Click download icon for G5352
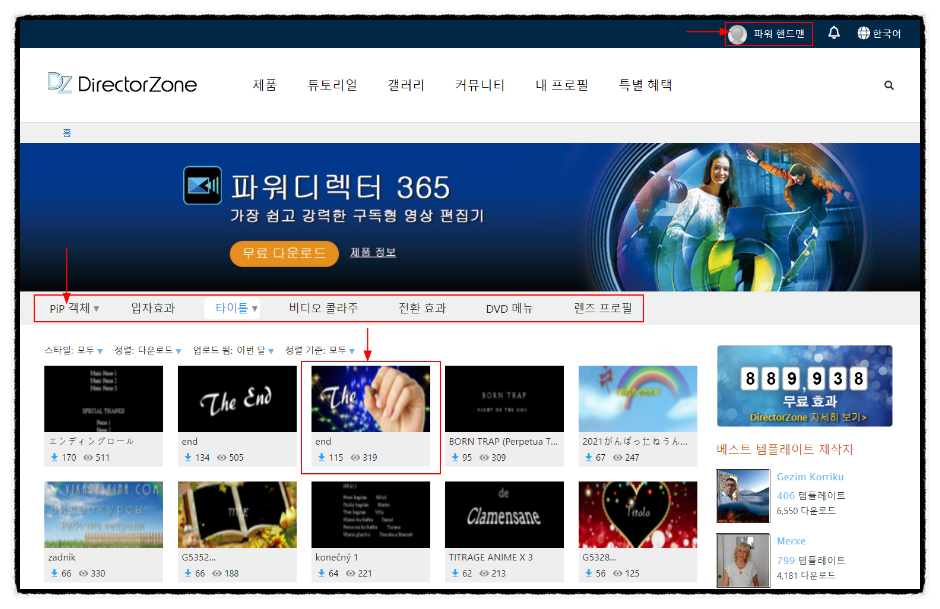The height and width of the screenshot is (609, 940). point(188,573)
